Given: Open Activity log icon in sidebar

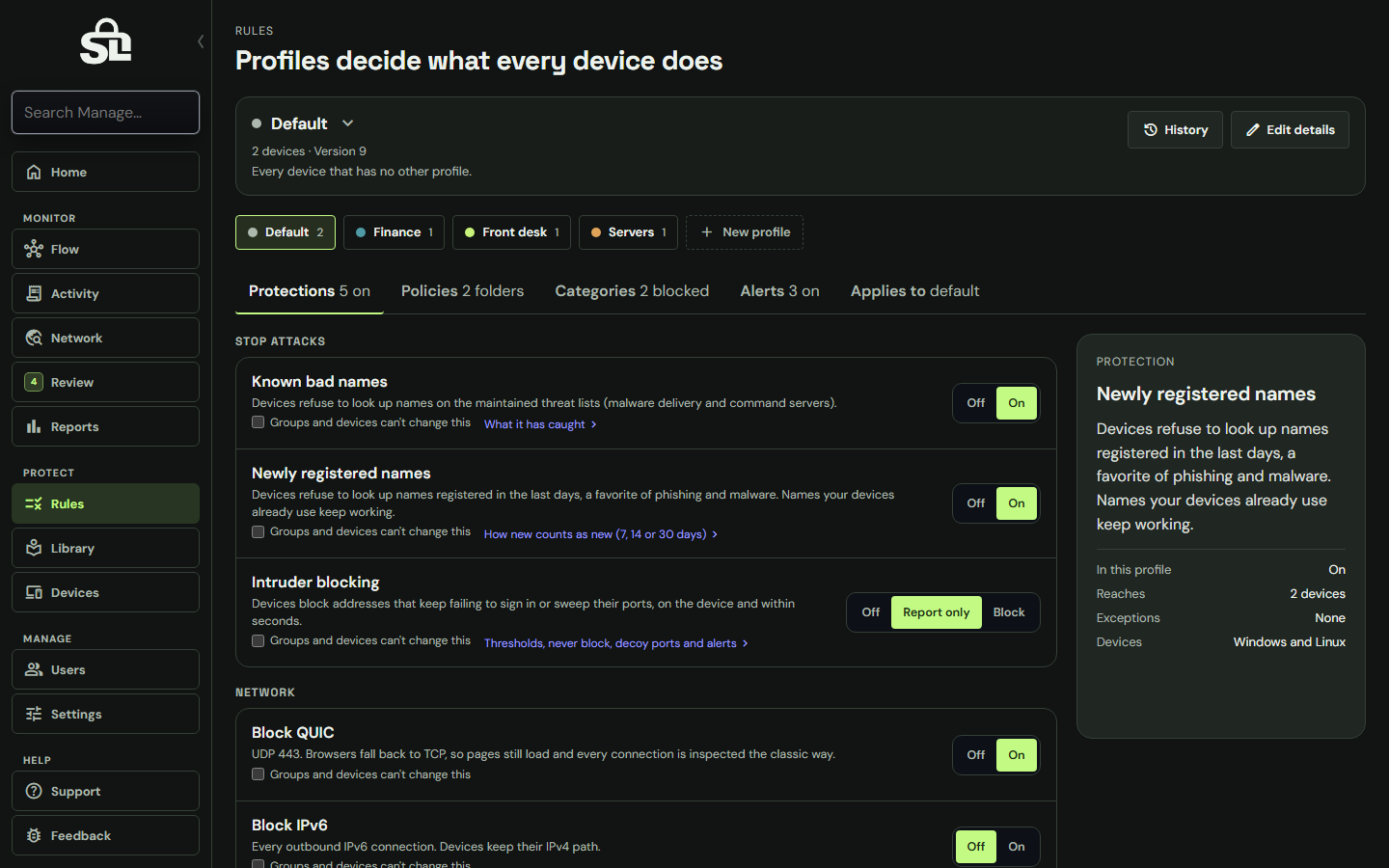Looking at the screenshot, I should (34, 293).
